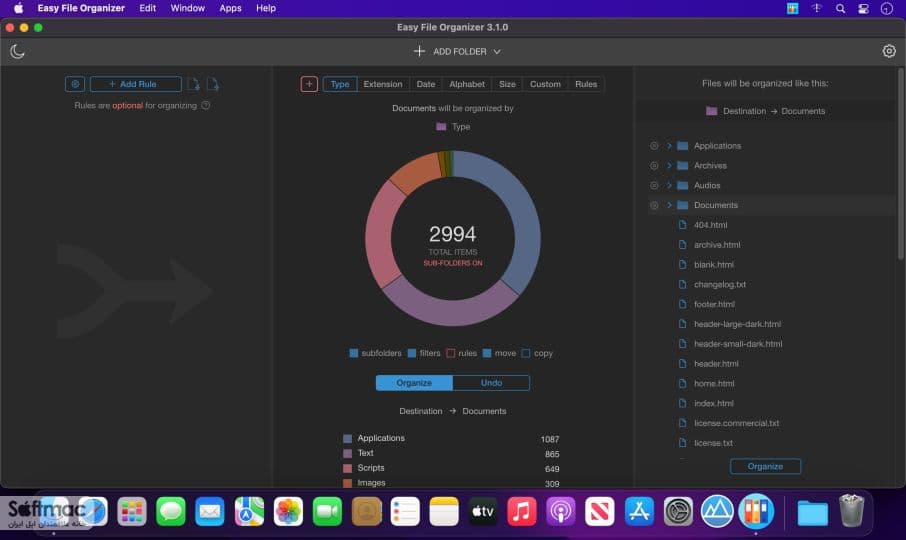The height and width of the screenshot is (540, 906).
Task: Open the Trash in the dock
Action: click(x=851, y=511)
